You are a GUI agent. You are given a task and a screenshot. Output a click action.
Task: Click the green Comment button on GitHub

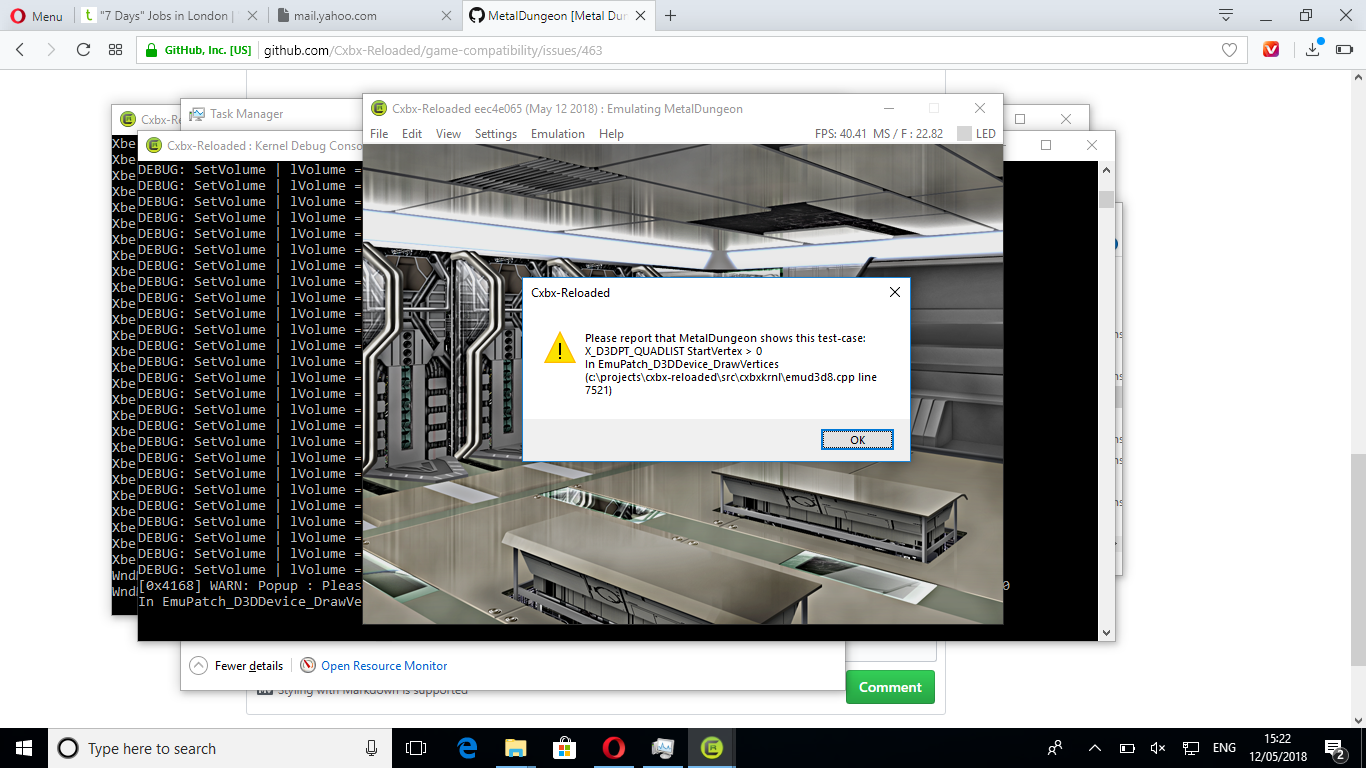890,687
